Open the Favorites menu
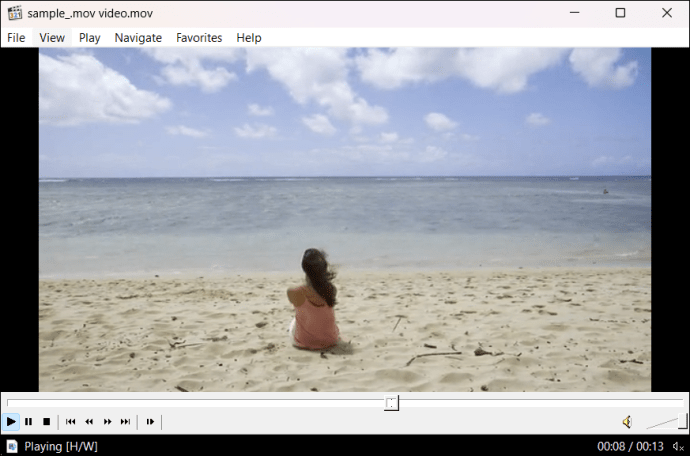690x456 pixels. pyautogui.click(x=199, y=38)
